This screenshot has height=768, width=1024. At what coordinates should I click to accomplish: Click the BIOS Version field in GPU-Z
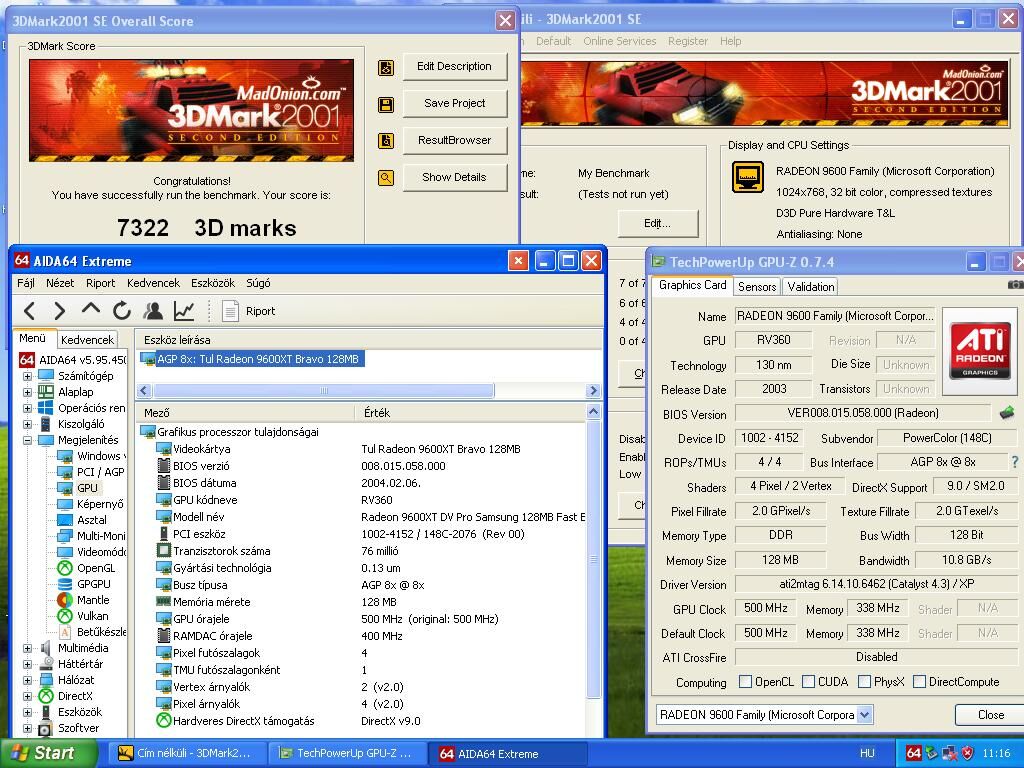(863, 413)
